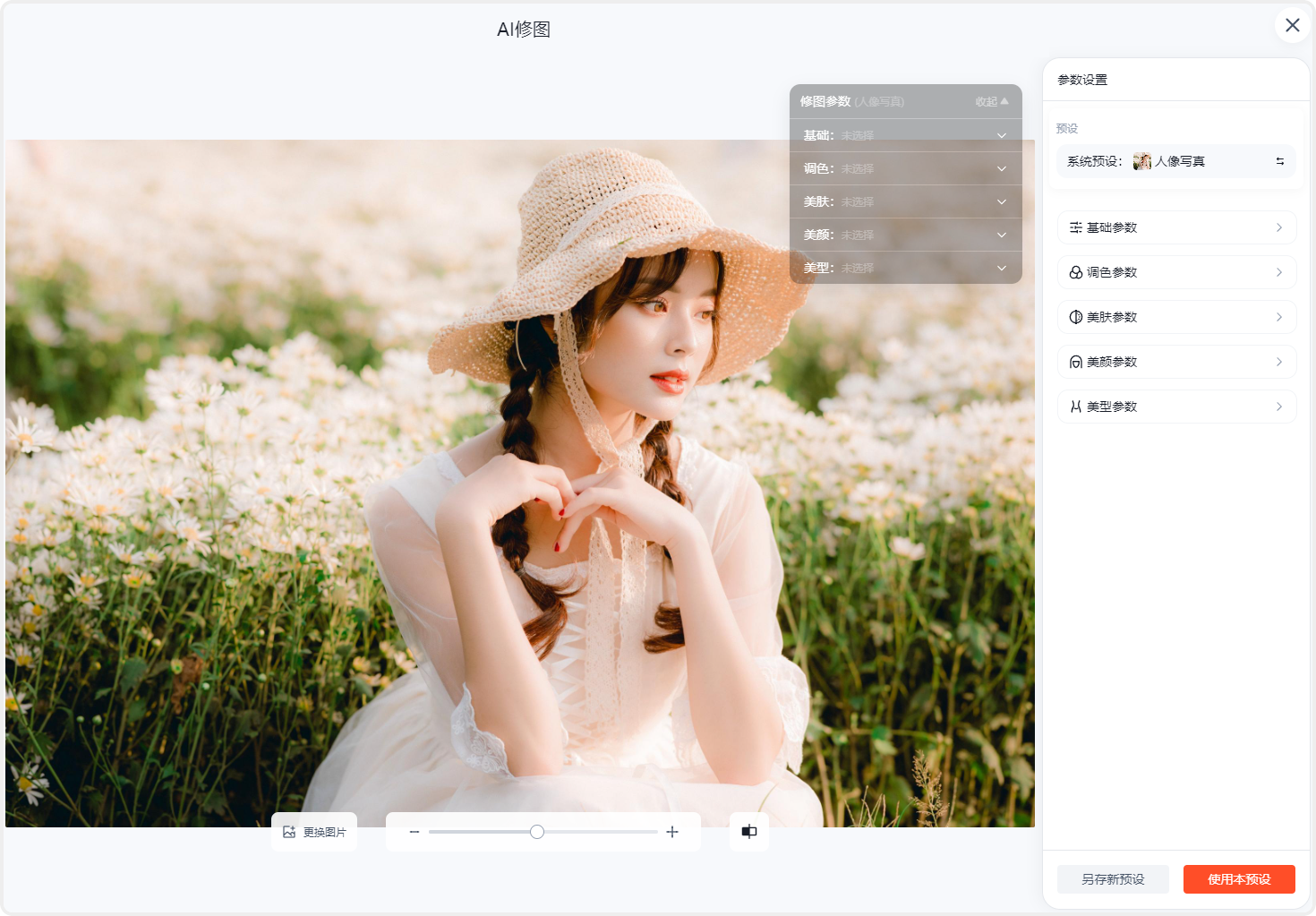Click the 美肤参数 half-circle icon
This screenshot has width=1316, height=916.
coord(1076,317)
